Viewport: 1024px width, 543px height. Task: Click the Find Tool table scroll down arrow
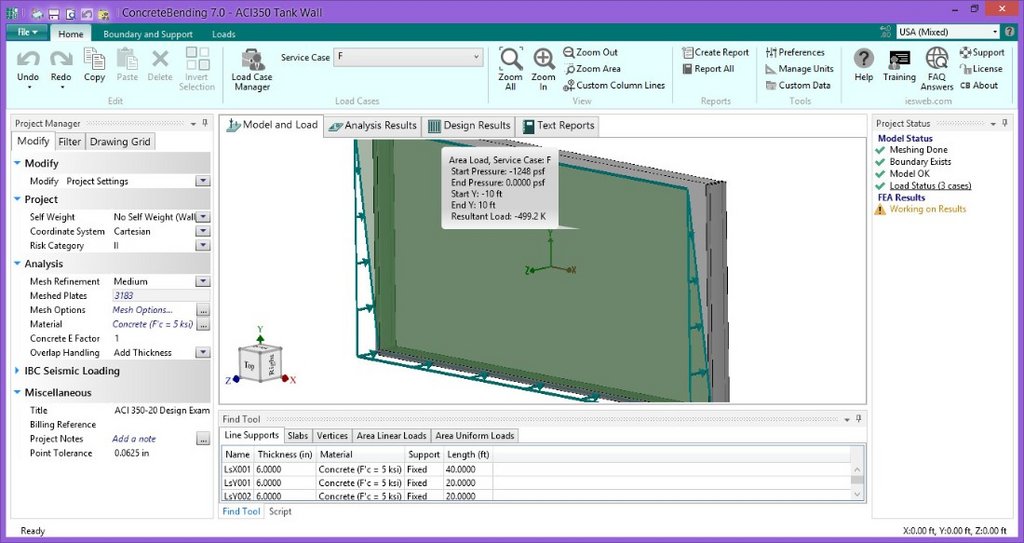[x=858, y=495]
